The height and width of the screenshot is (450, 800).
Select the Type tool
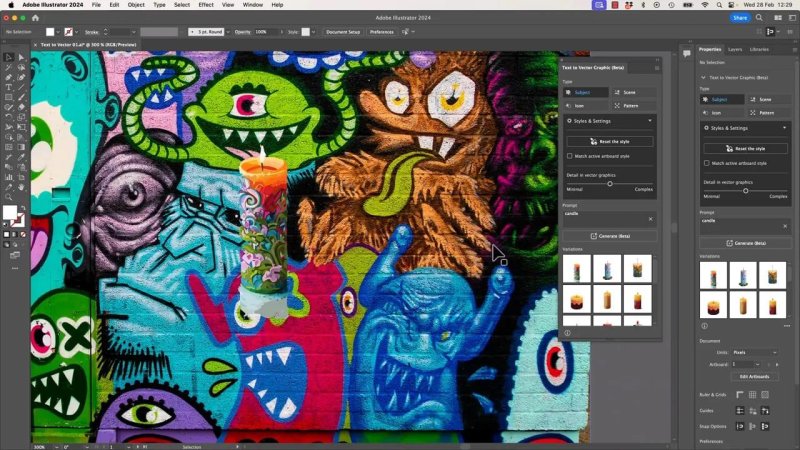[9, 87]
